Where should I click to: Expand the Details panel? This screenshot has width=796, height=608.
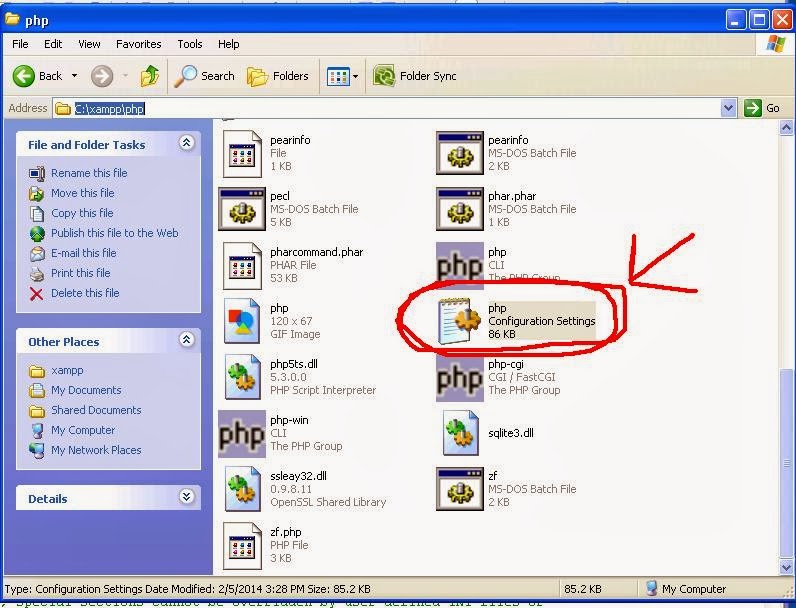tap(186, 496)
